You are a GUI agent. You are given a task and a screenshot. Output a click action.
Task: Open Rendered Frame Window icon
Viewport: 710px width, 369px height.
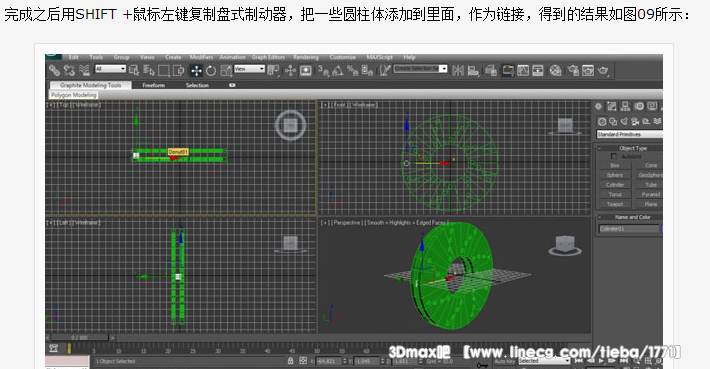588,70
